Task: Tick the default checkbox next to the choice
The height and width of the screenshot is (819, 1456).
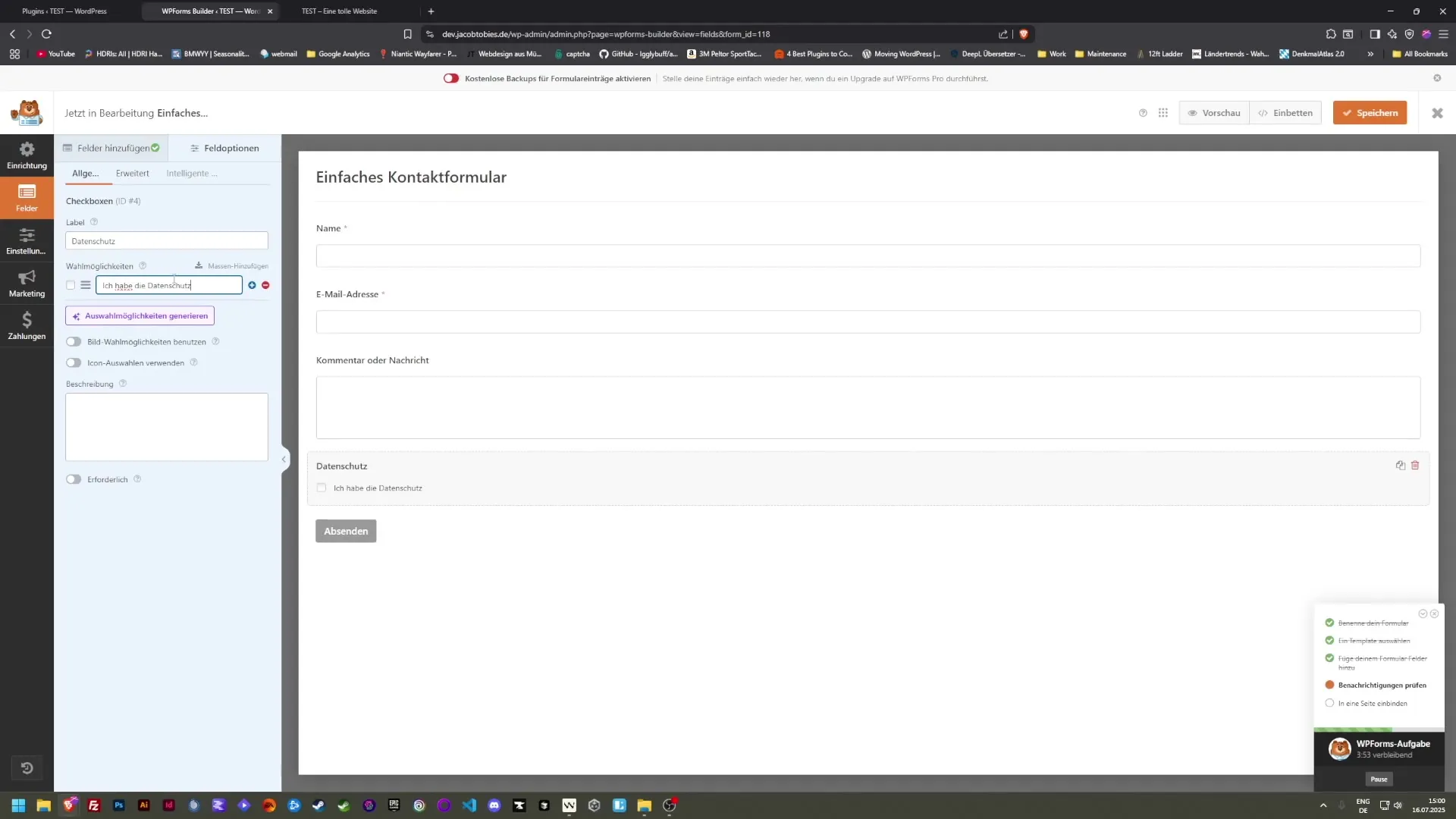Action: tap(71, 285)
